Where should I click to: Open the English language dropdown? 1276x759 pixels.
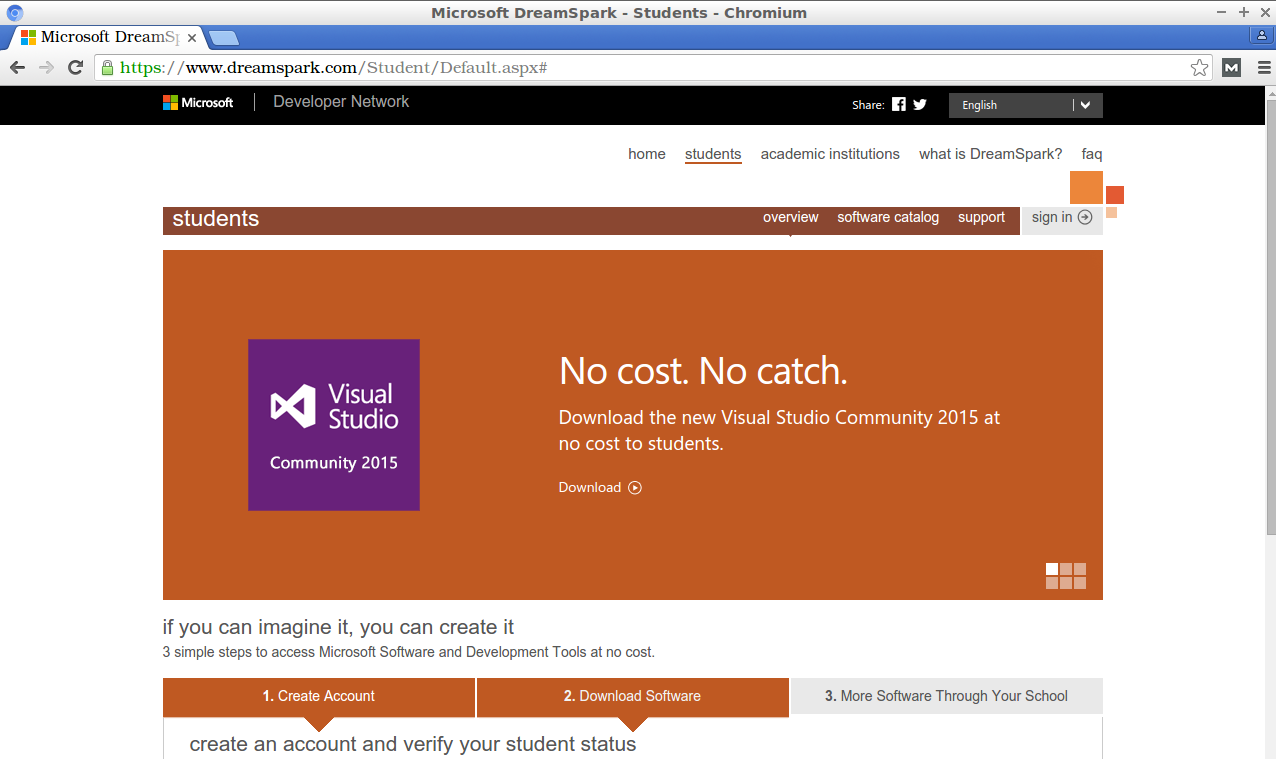pos(1026,105)
